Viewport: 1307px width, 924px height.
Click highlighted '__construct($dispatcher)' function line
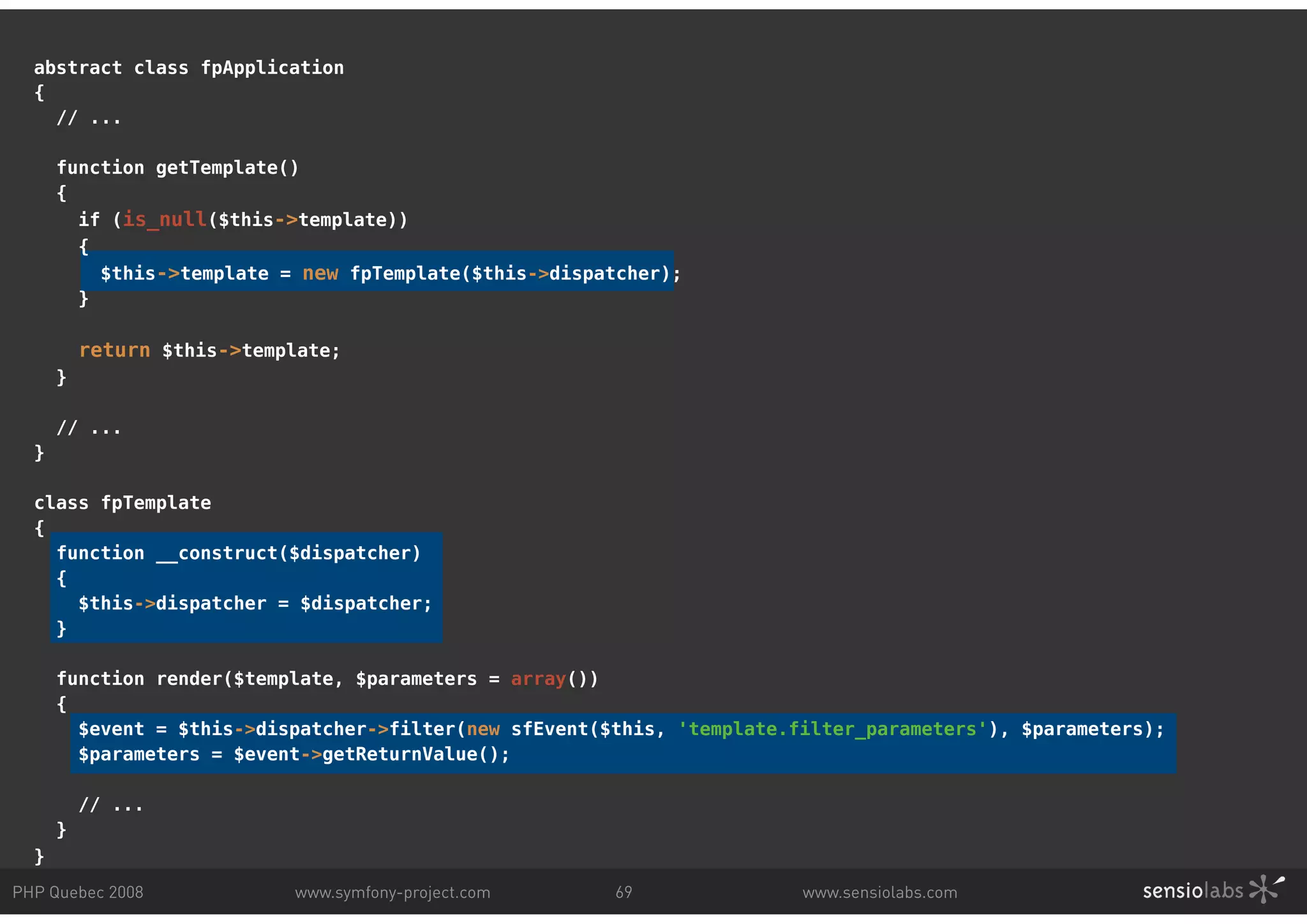pyautogui.click(x=239, y=553)
